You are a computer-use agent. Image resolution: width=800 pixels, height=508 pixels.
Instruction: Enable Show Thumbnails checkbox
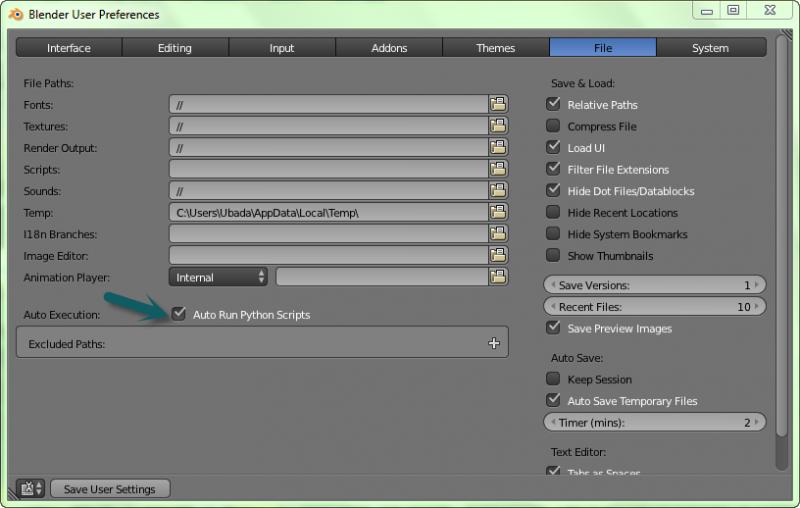[x=553, y=255]
